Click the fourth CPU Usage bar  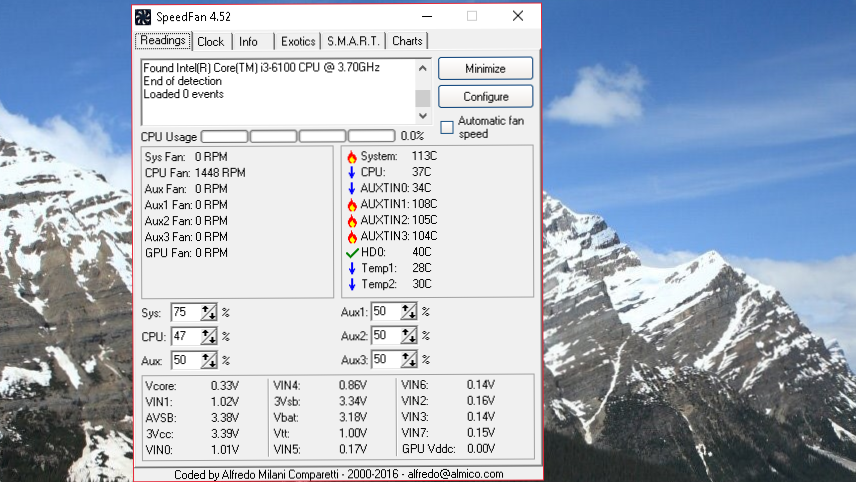tap(371, 136)
